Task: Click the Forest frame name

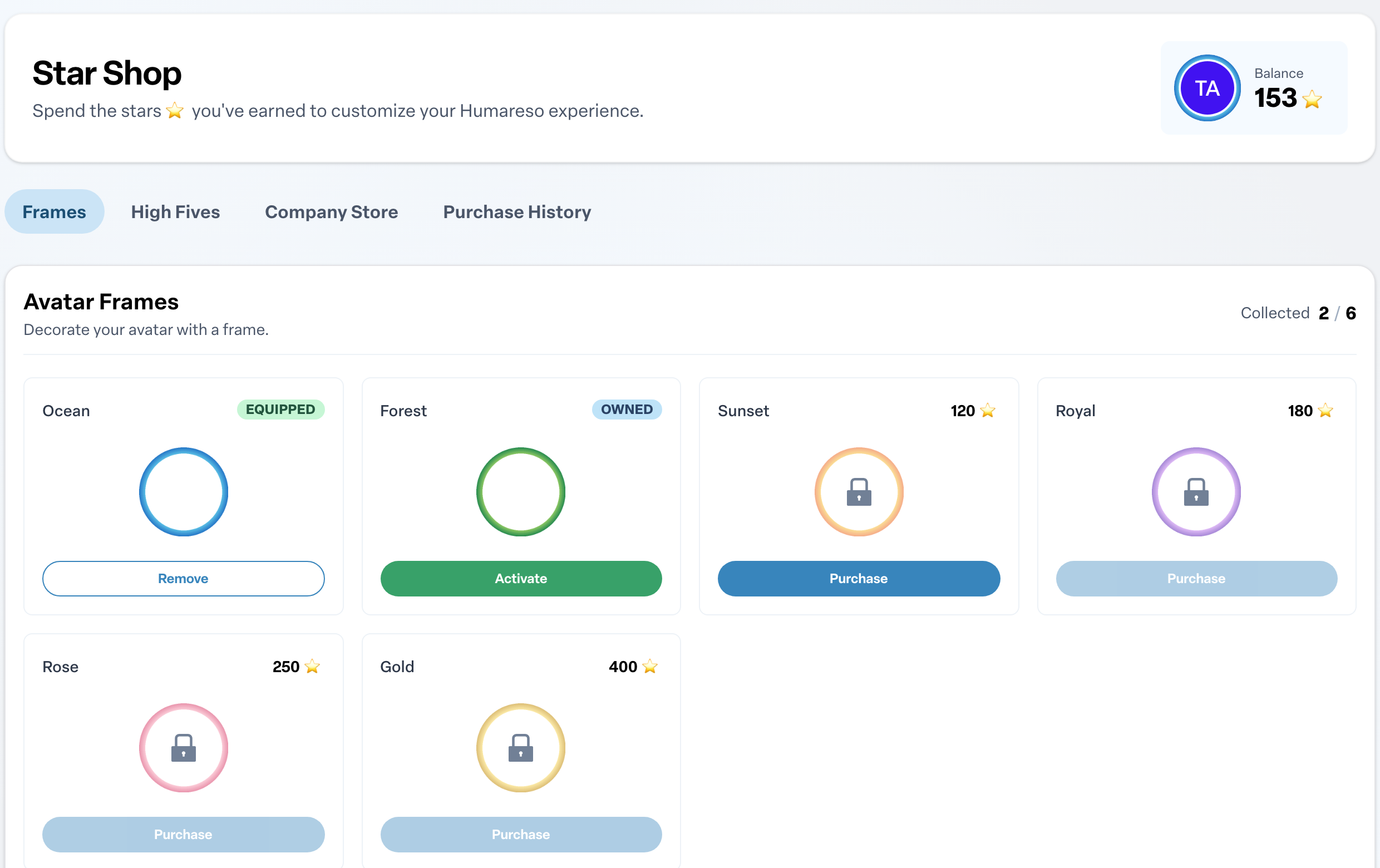Action: (x=403, y=410)
